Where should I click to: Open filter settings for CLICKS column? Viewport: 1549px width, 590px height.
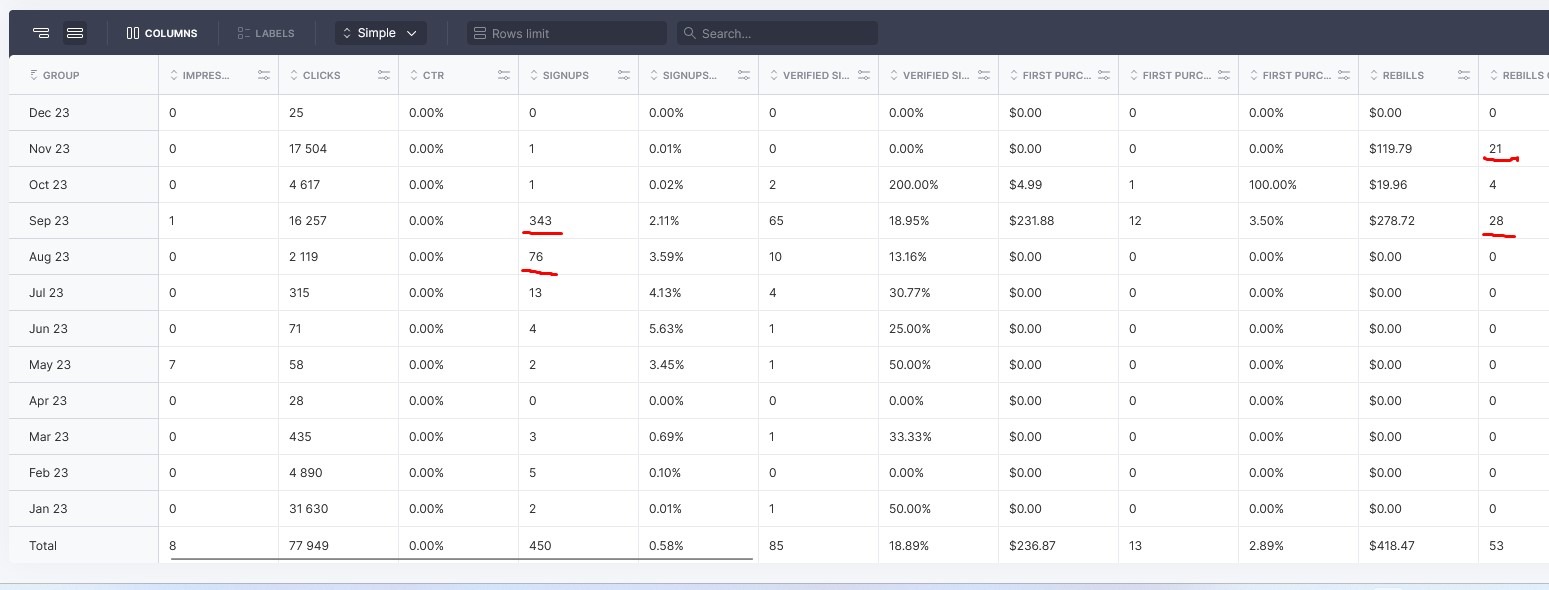pos(384,75)
